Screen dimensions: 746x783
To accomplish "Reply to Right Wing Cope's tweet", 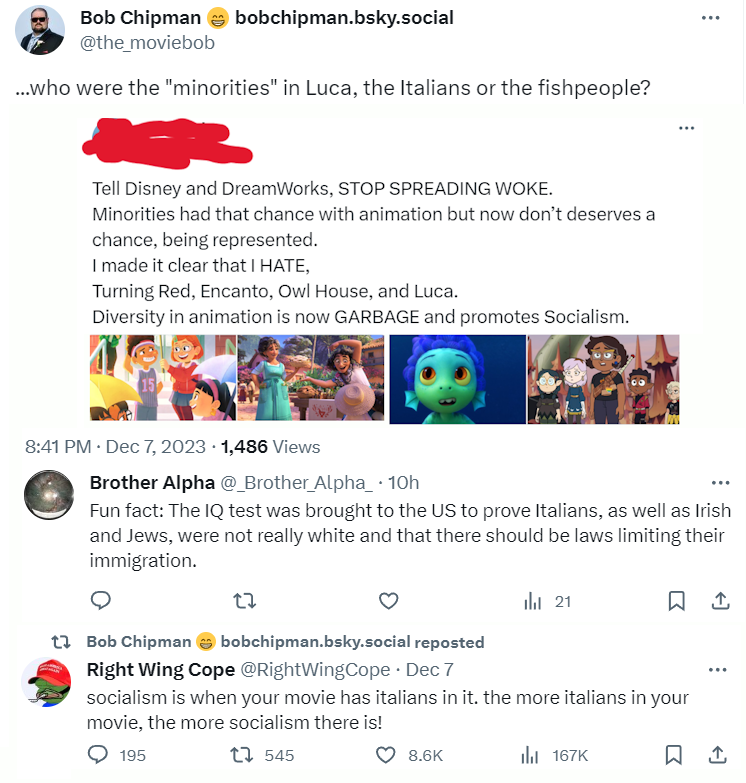I will tap(100, 755).
